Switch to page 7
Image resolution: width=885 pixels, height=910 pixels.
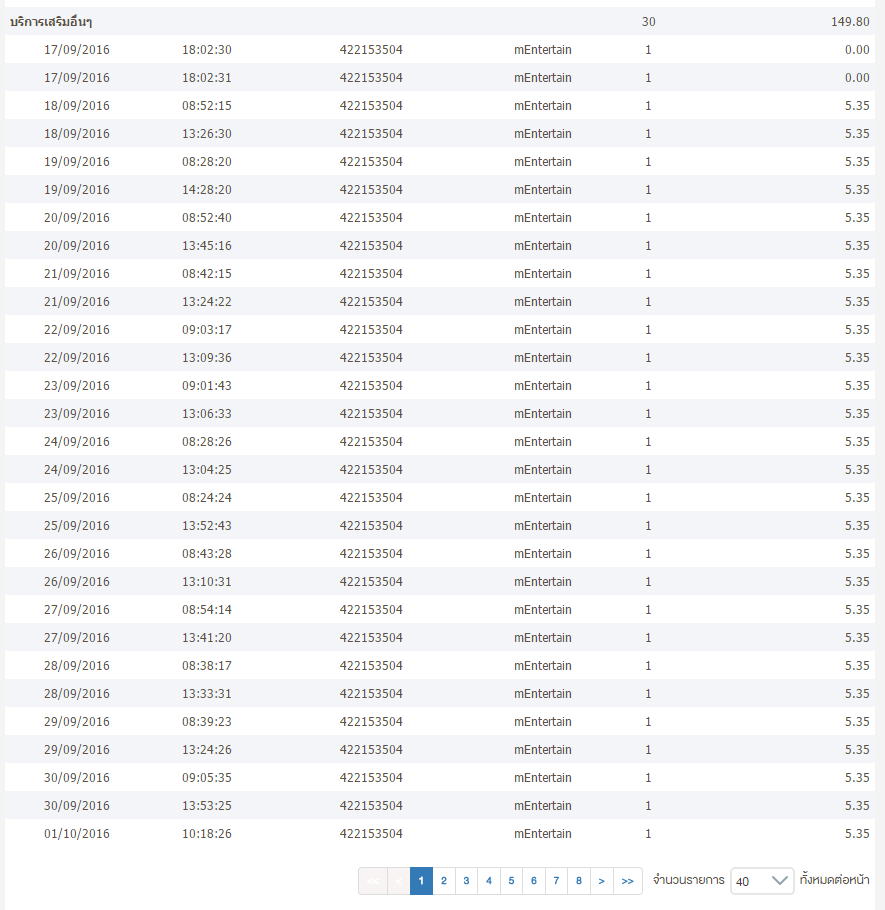556,881
